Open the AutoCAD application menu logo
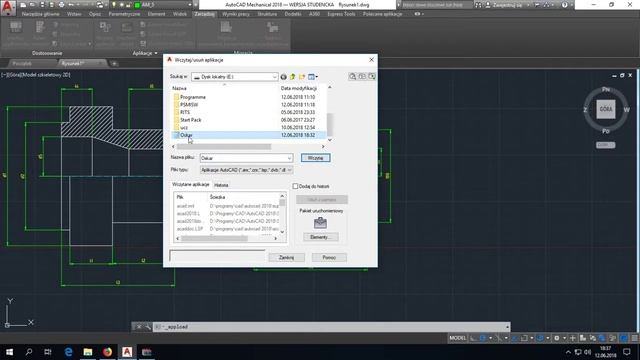Screen dimensions: 640x360 pyautogui.click(x=8, y=7)
